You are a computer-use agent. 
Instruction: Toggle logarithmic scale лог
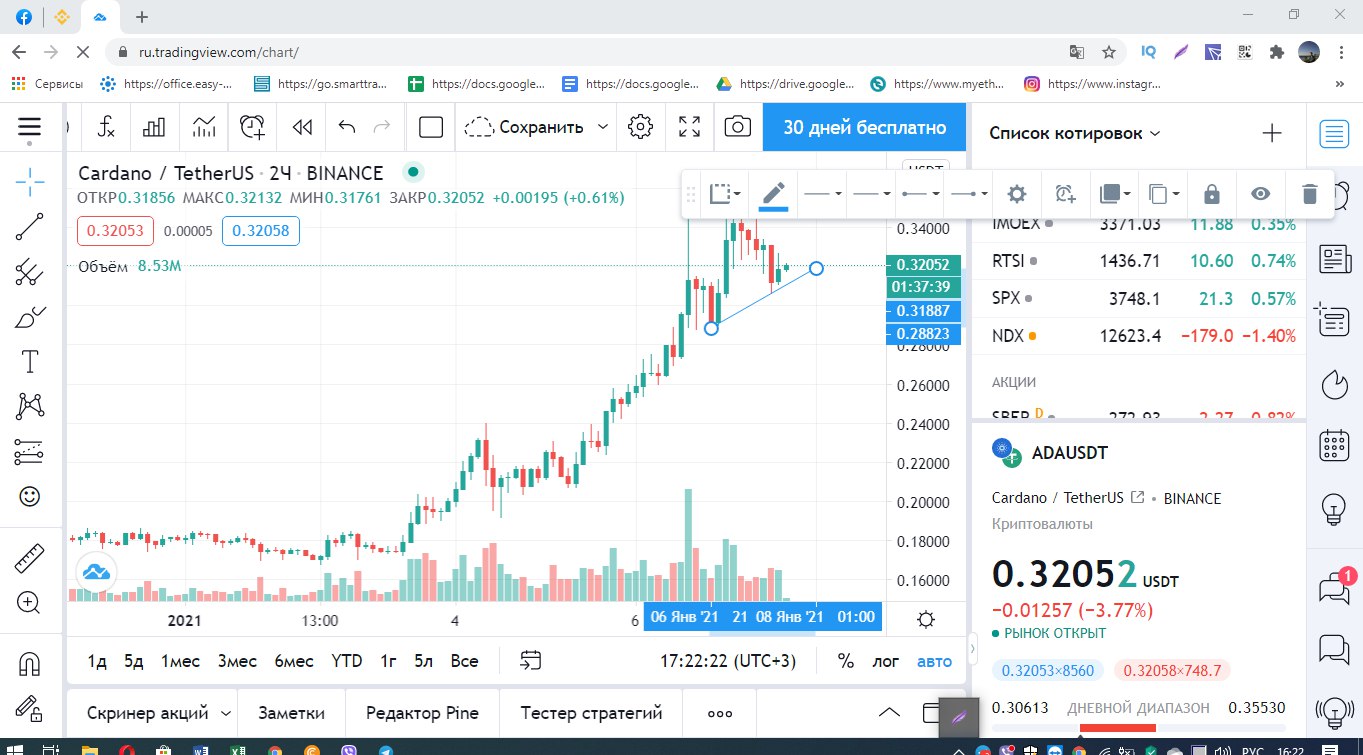886,661
